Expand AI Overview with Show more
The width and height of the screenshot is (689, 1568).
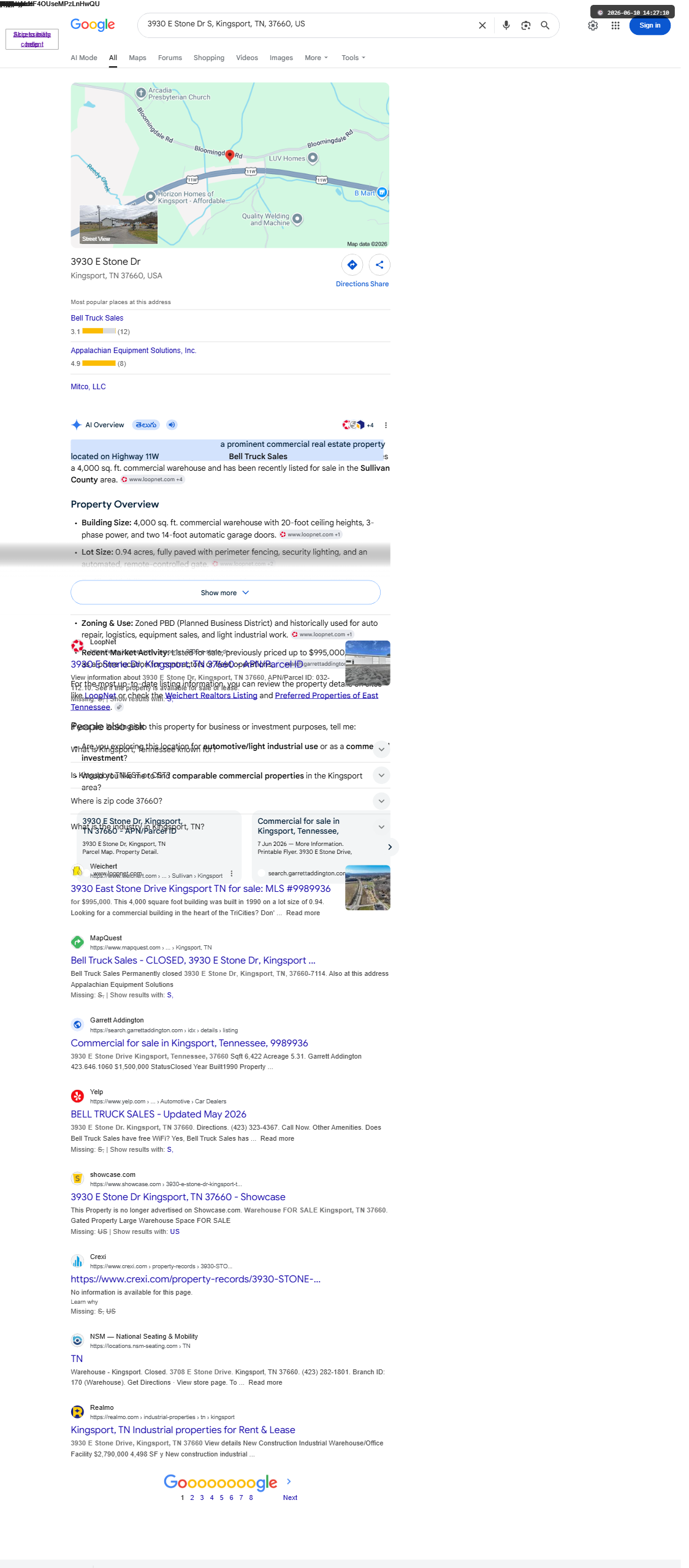226,593
